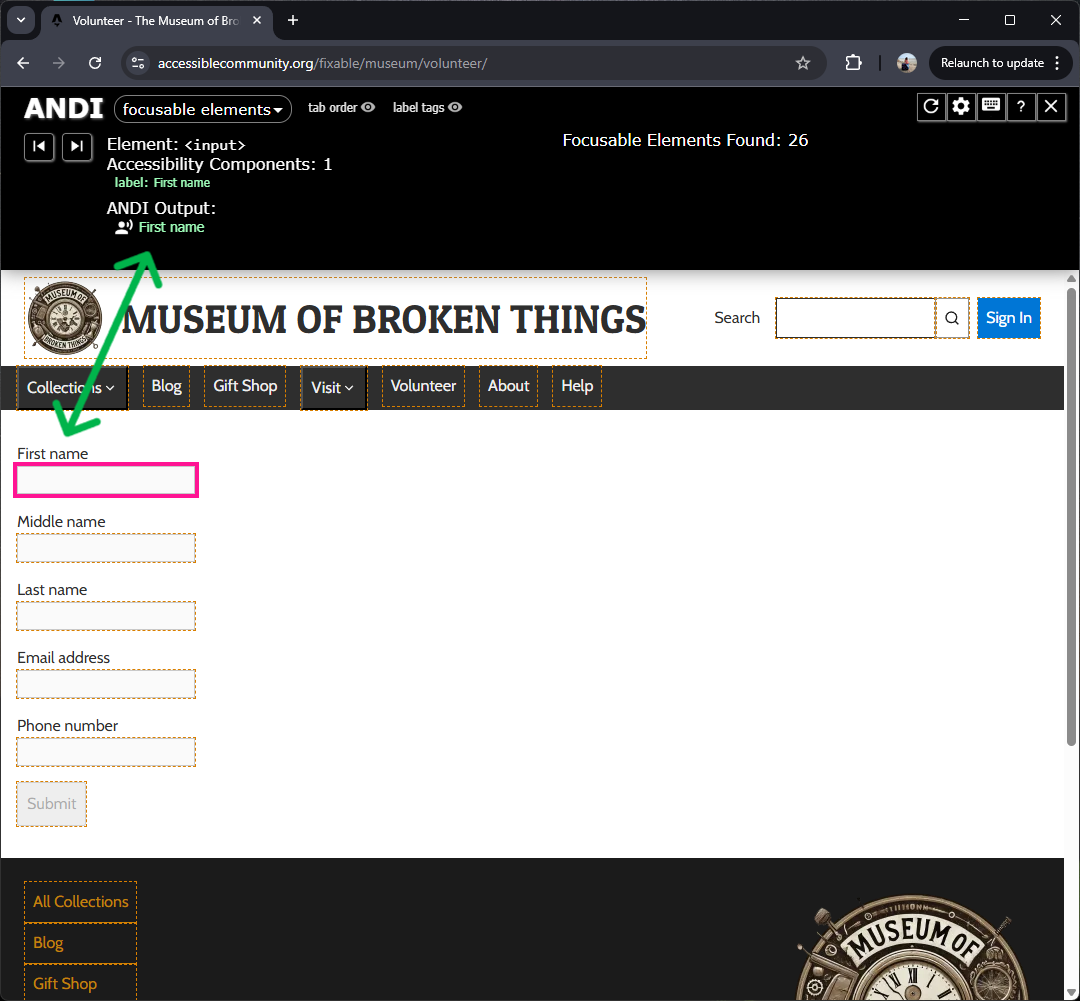Click the Museum of Broken Things logo
The height and width of the screenshot is (1001, 1080).
(x=65, y=318)
